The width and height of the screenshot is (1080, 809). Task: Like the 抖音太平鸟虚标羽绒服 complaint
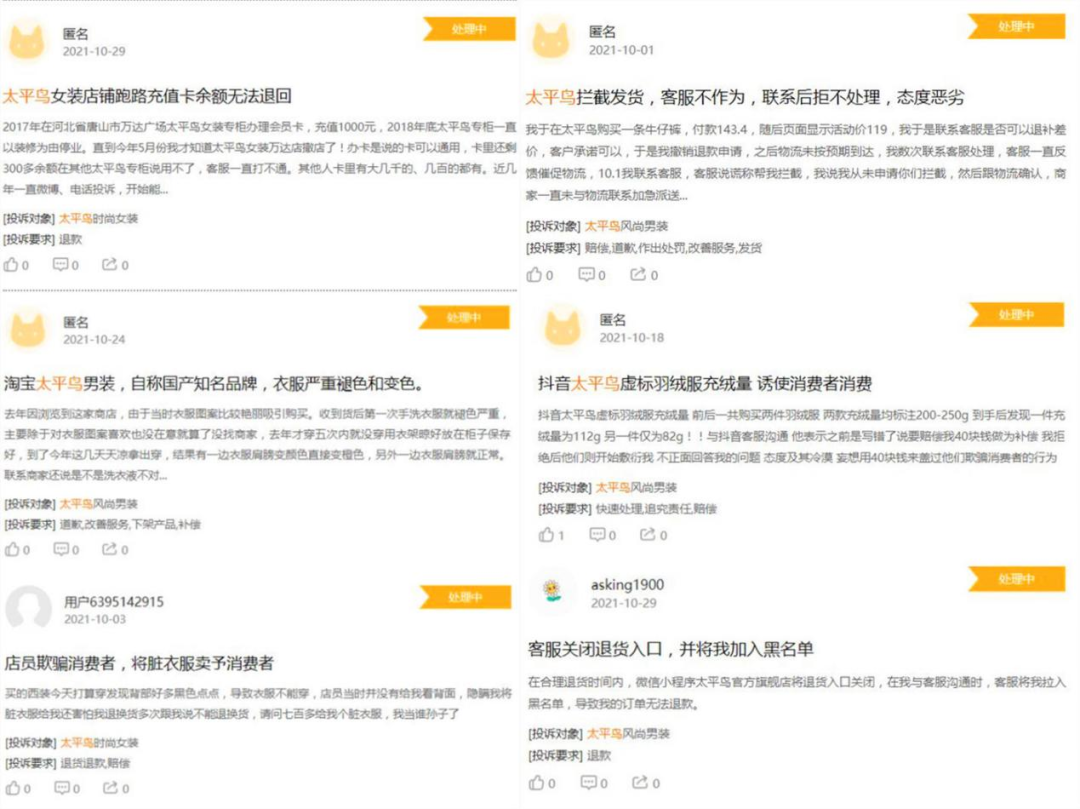click(551, 535)
